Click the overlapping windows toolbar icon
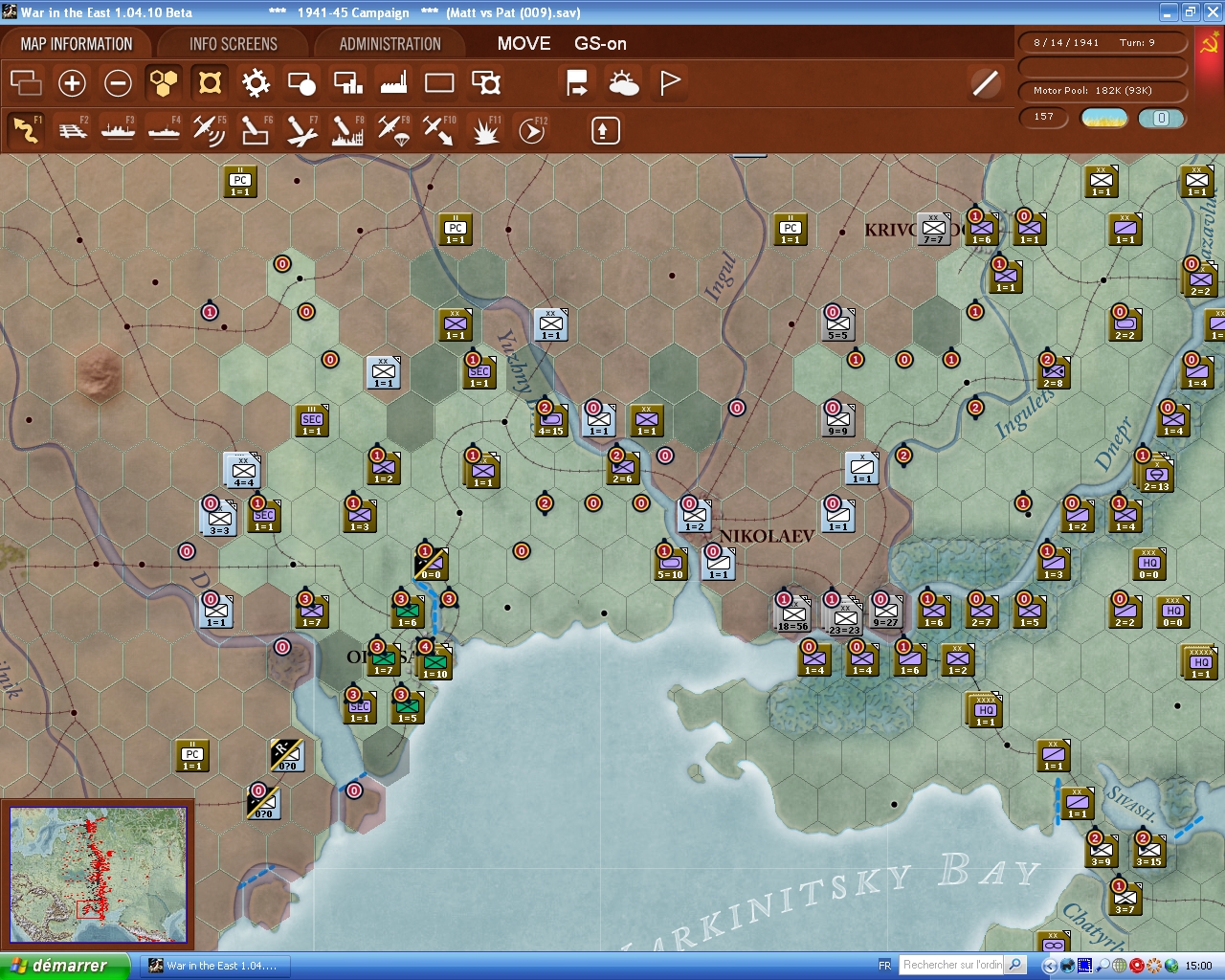 pos(26,83)
